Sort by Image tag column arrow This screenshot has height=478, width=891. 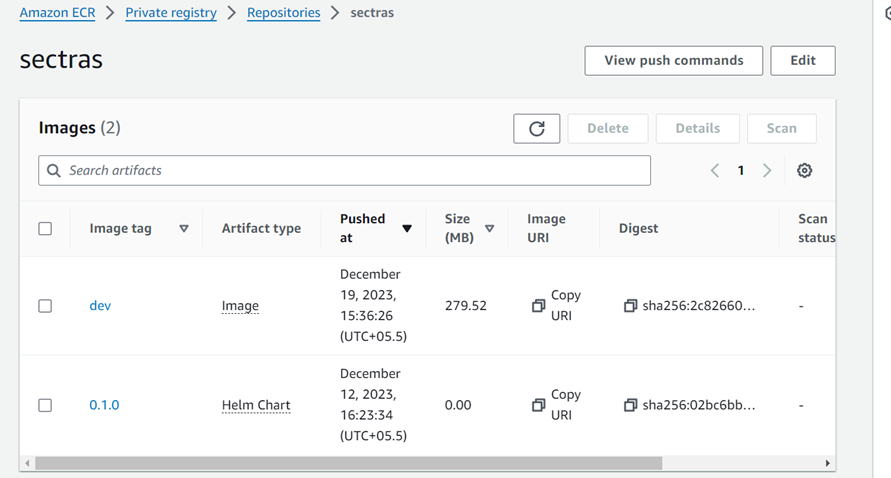(x=184, y=229)
